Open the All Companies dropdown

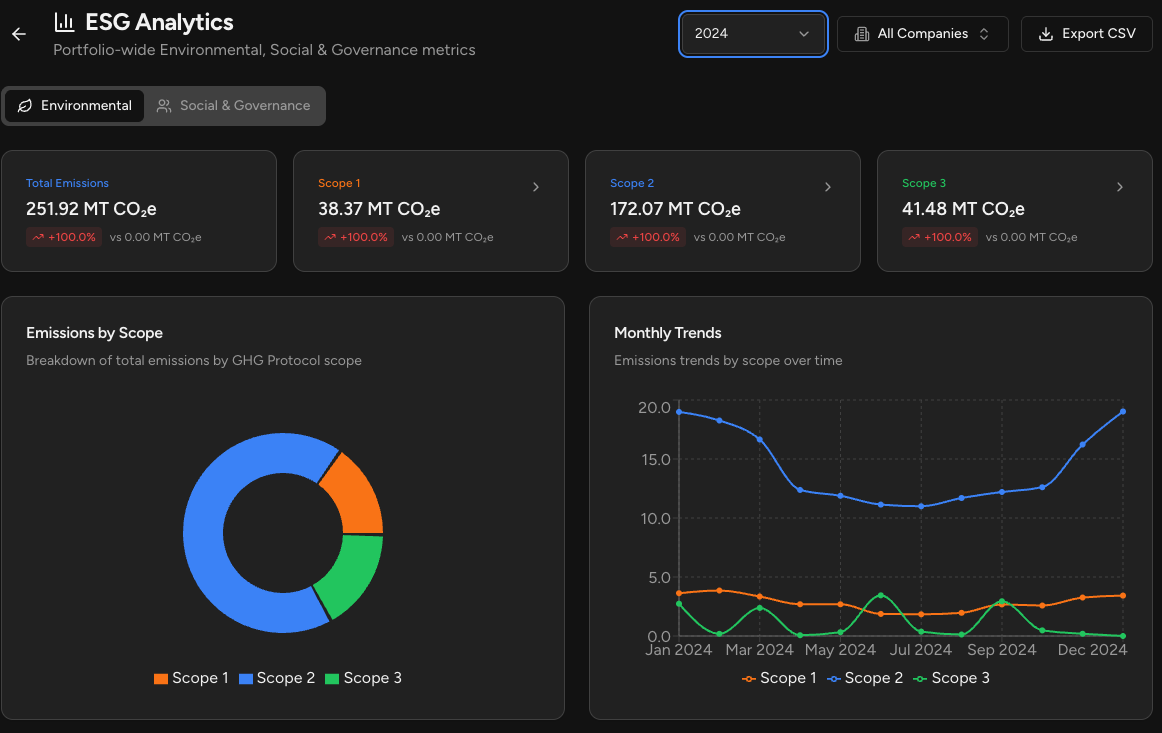coord(921,33)
